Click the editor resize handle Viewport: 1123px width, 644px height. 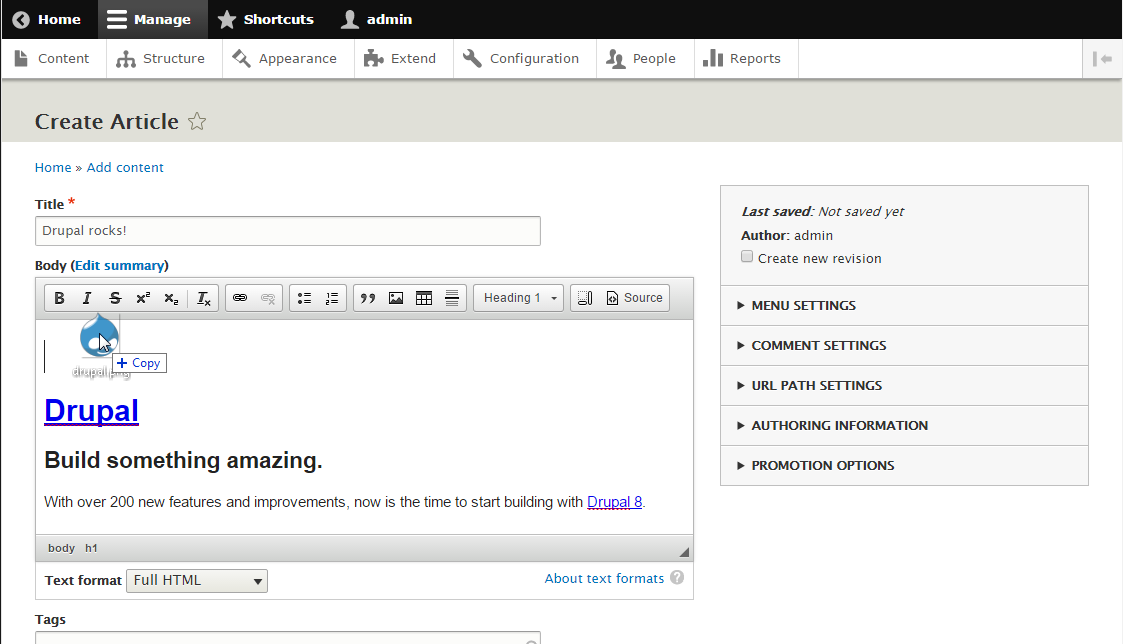(x=684, y=552)
